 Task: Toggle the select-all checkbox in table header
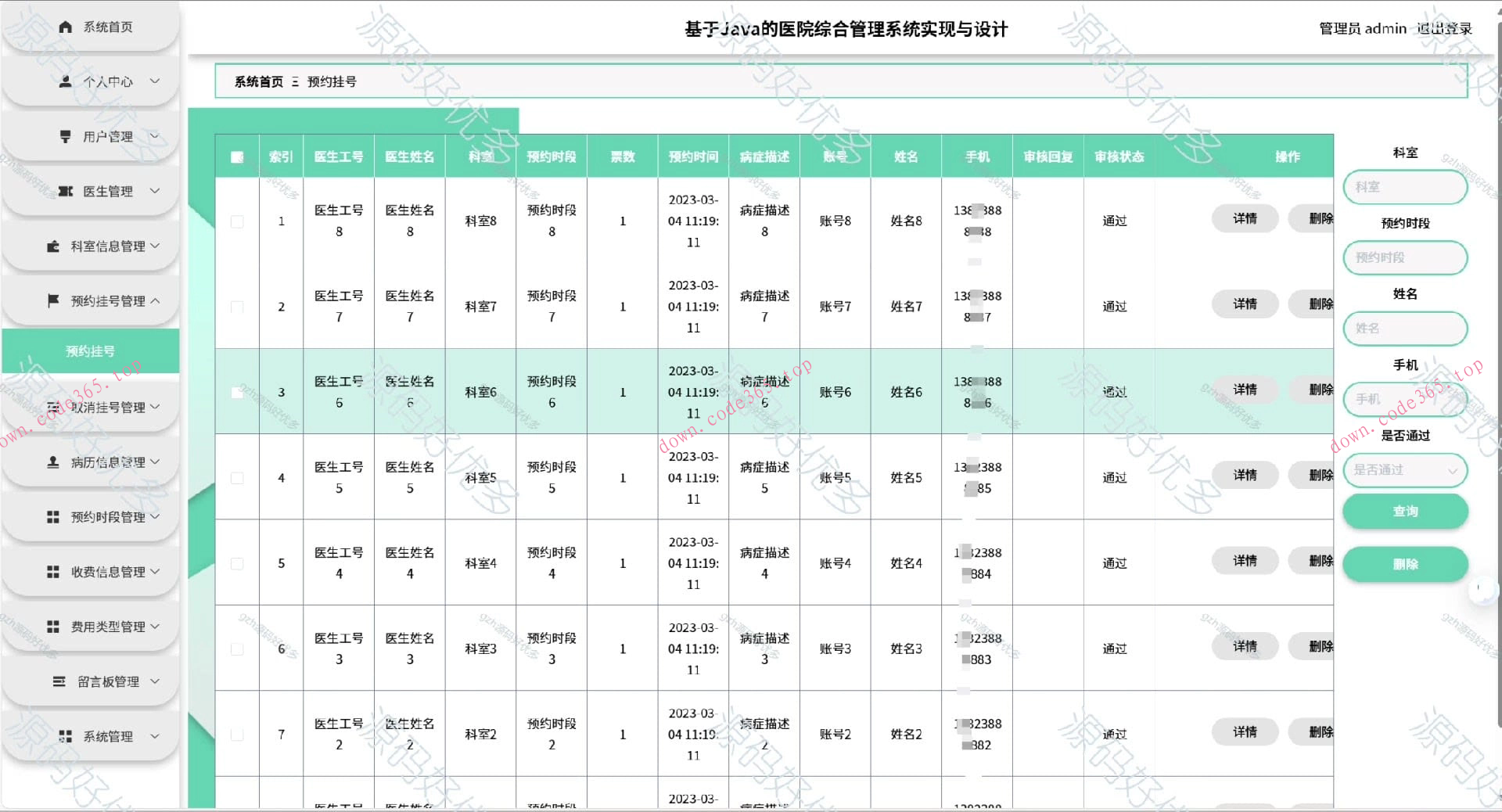tap(237, 157)
